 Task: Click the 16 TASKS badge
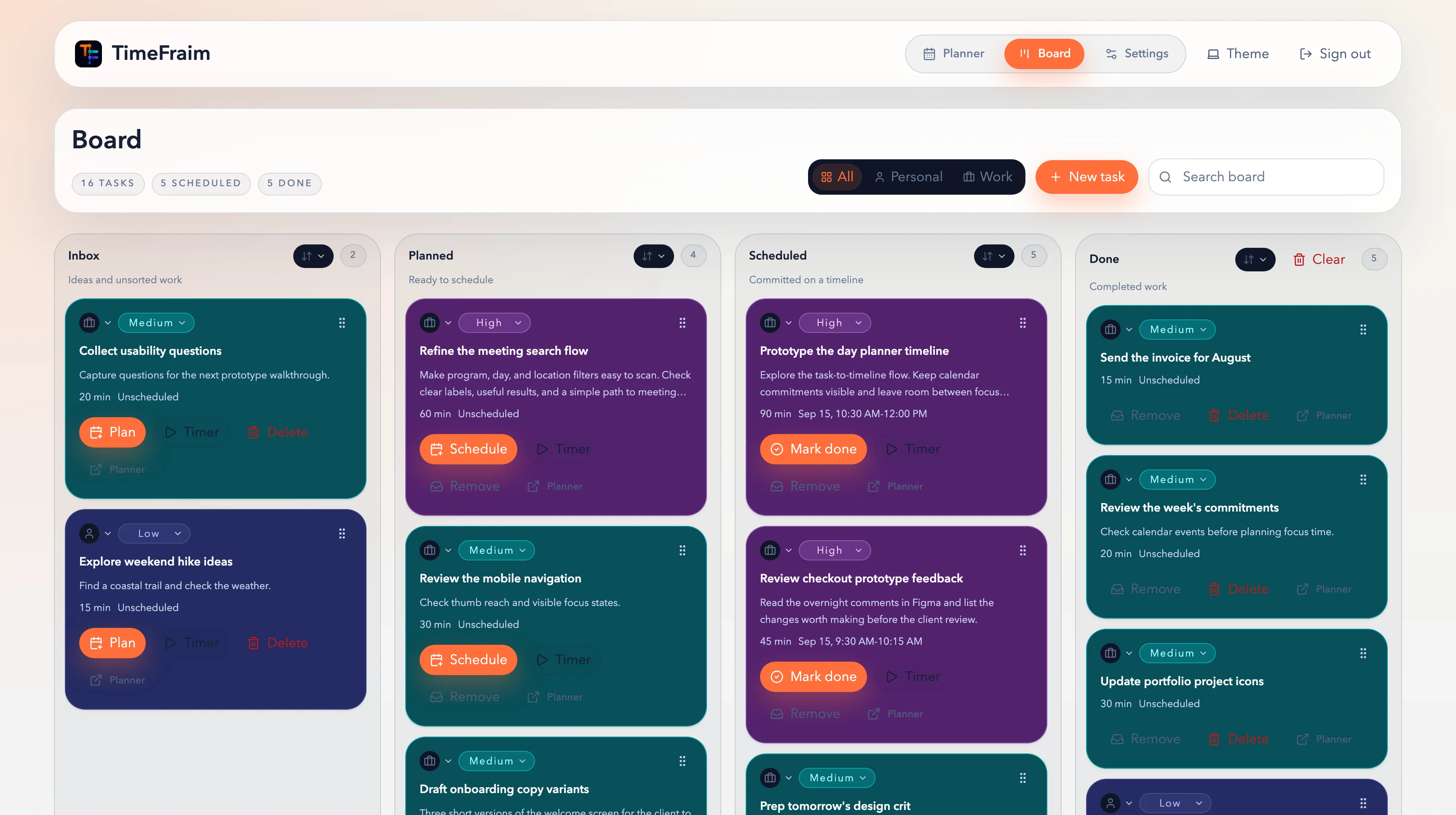[108, 184]
